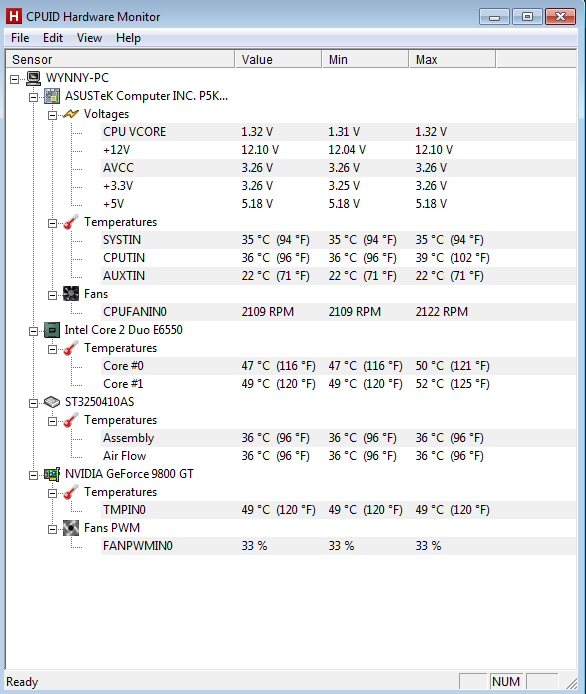
Task: Select the Core #1 temperature row
Action: [339, 384]
